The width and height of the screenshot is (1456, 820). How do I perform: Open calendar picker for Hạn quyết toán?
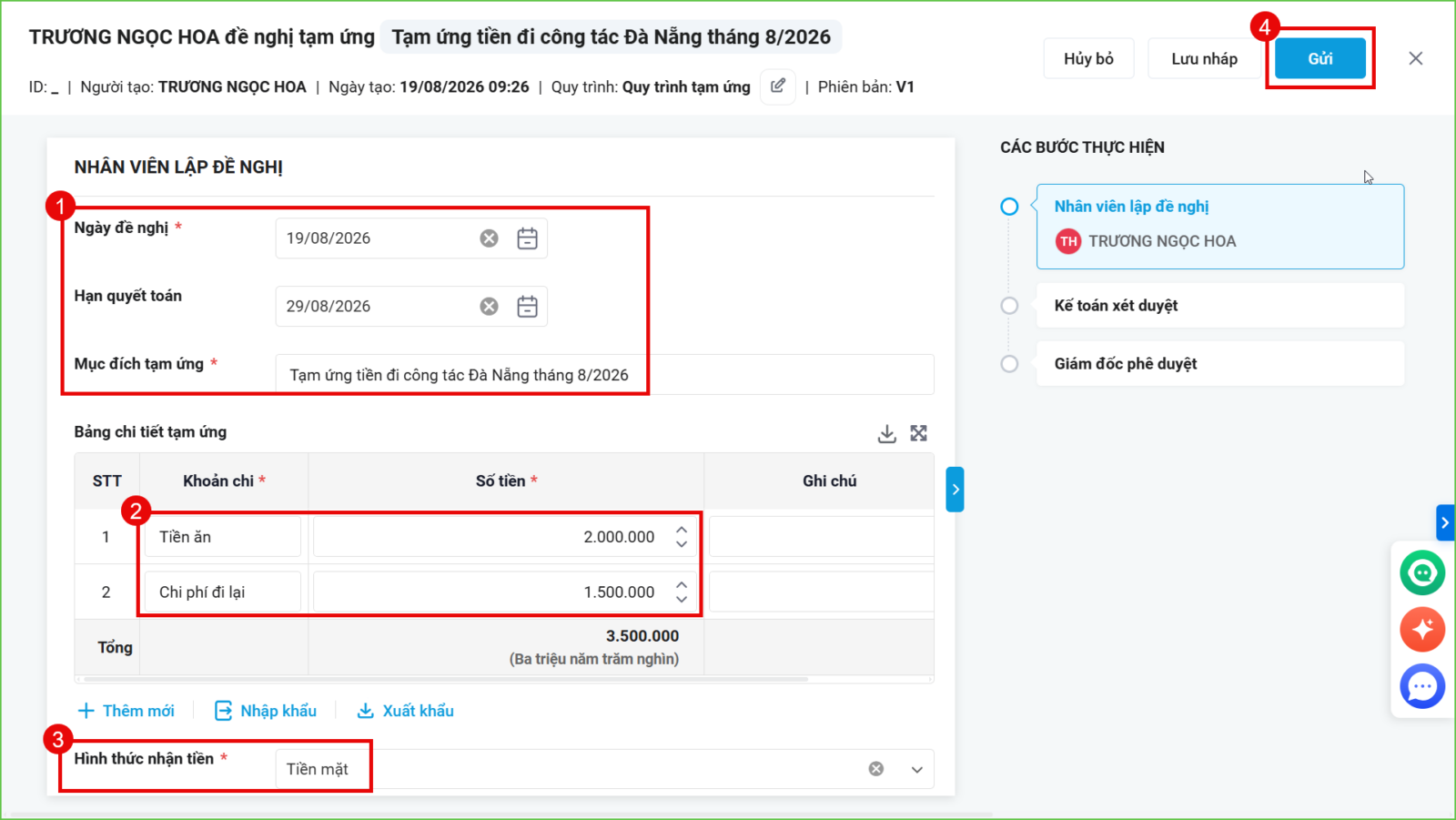527,307
